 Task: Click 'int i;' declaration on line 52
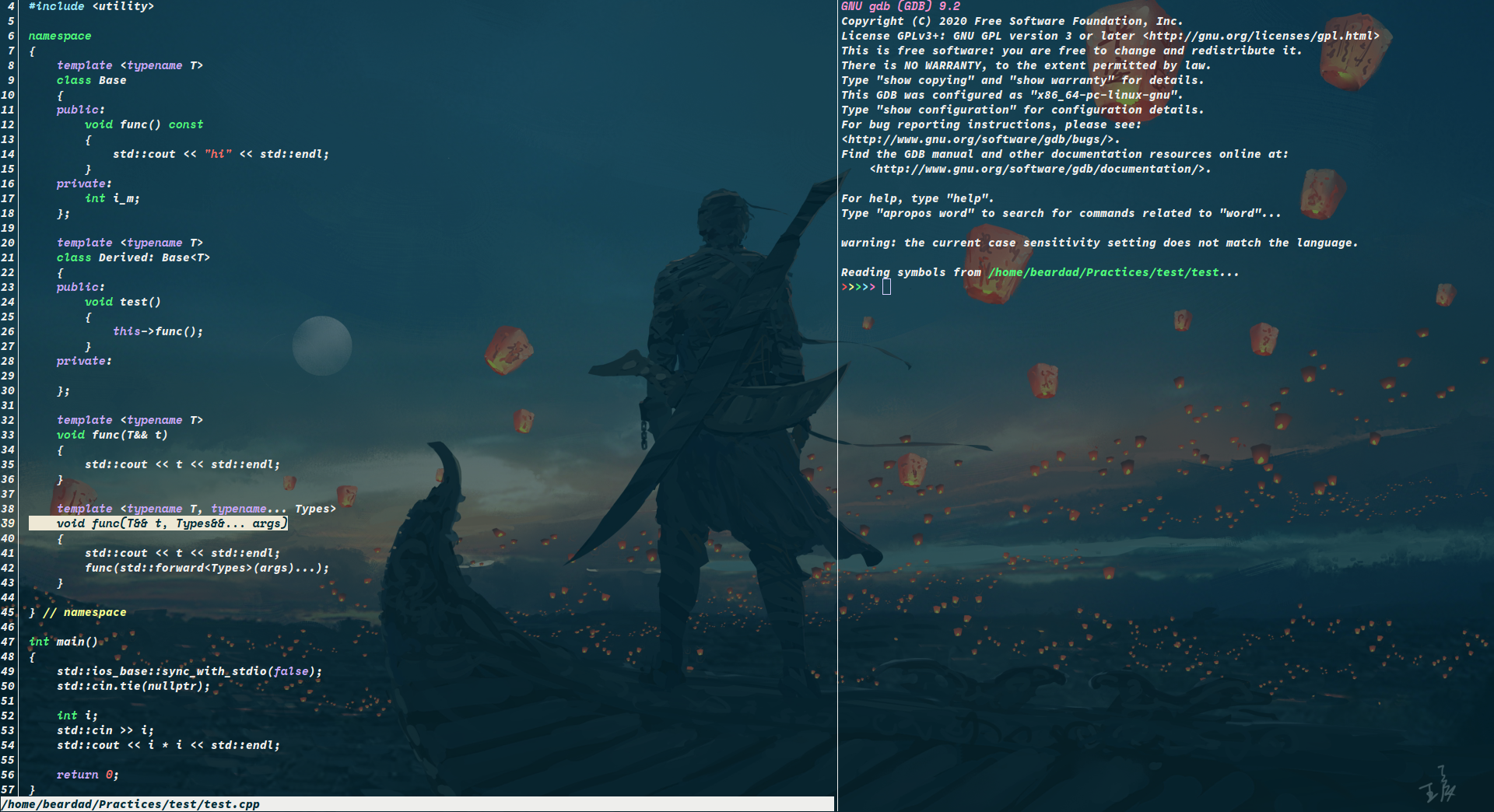click(77, 716)
